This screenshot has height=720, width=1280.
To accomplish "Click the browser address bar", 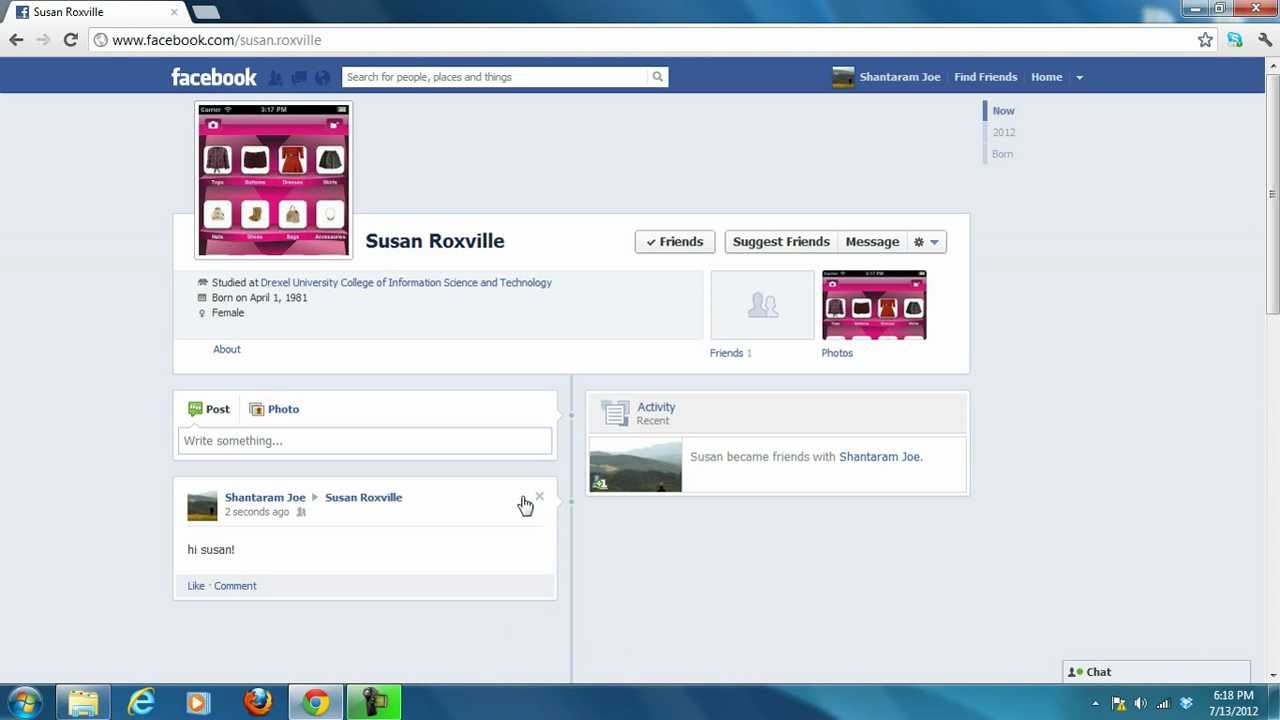I will click(640, 40).
